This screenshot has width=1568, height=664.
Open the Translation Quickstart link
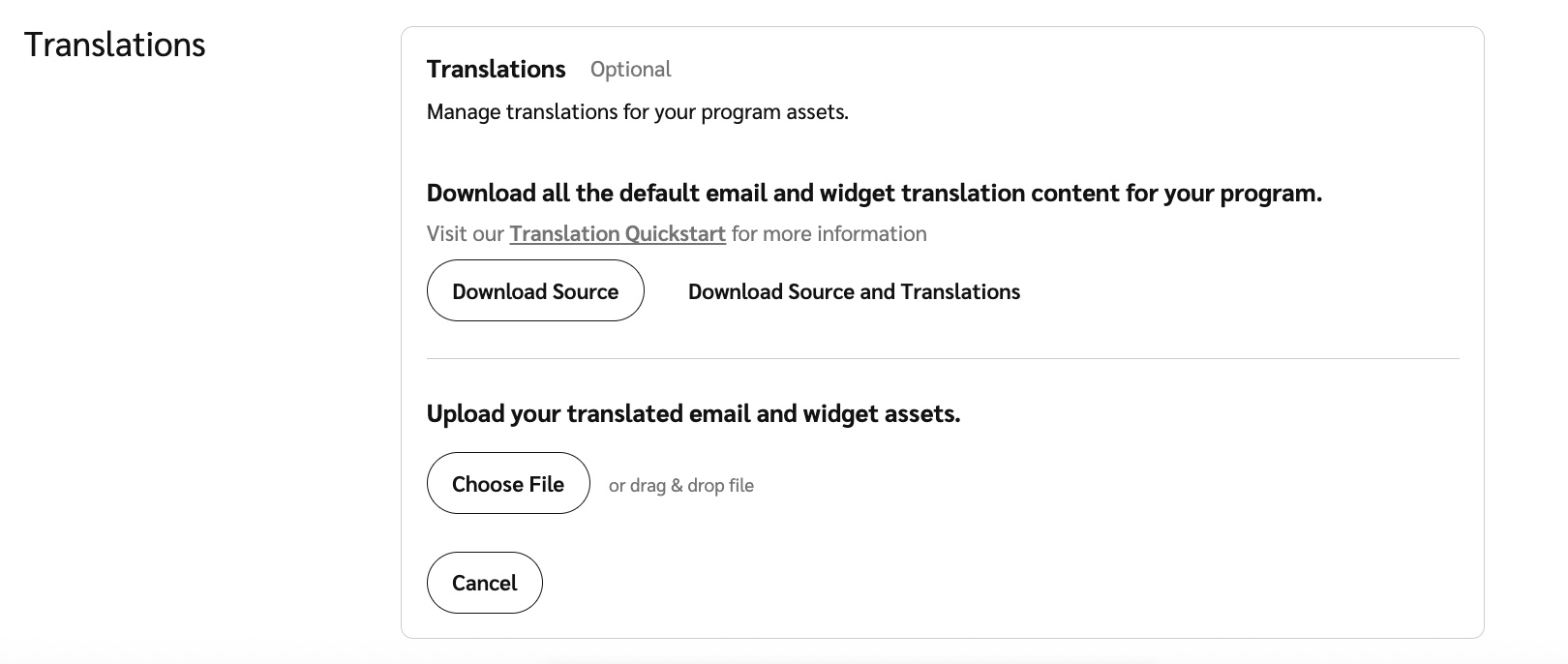(618, 234)
